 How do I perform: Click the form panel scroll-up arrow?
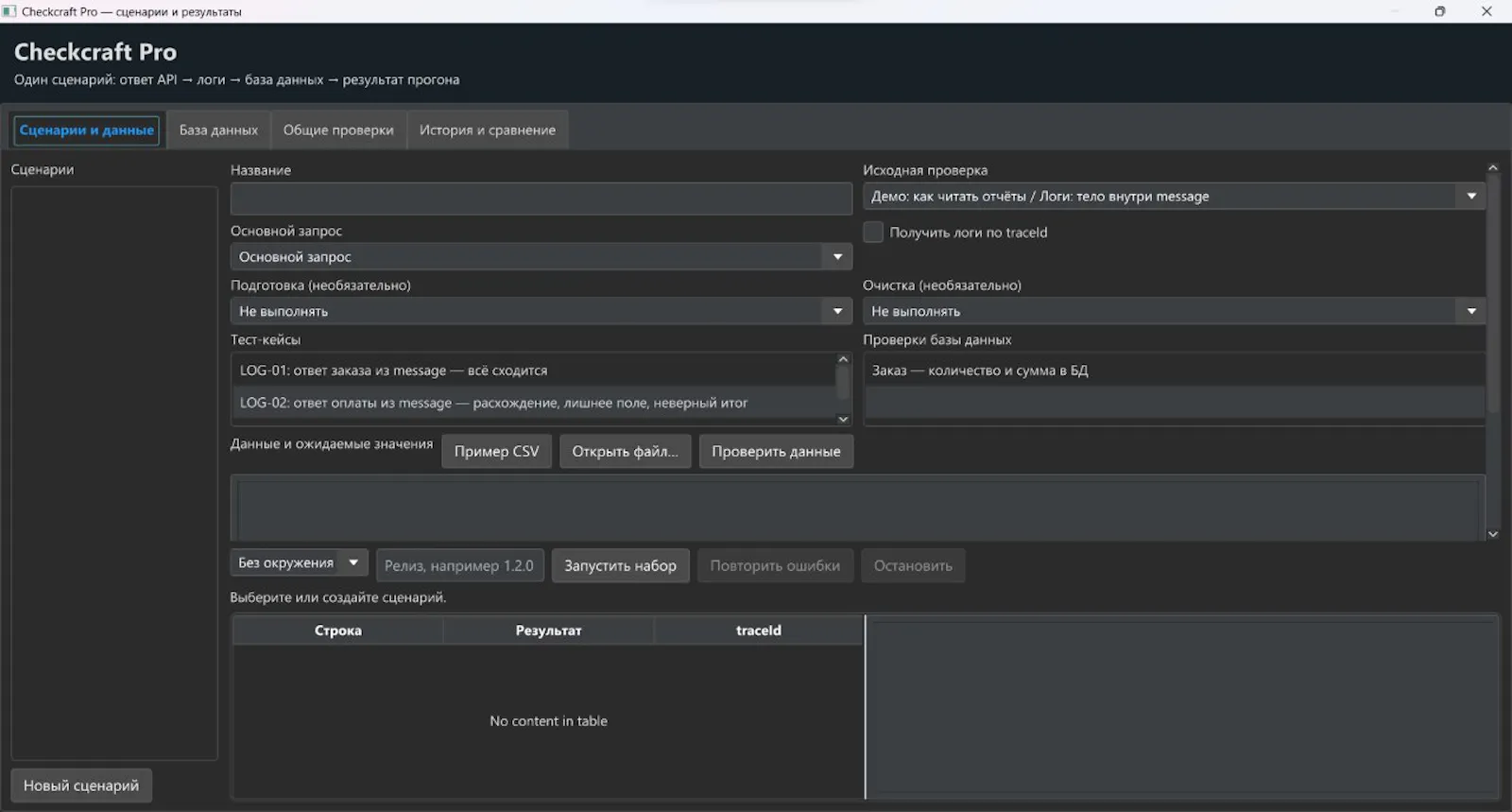click(1493, 167)
